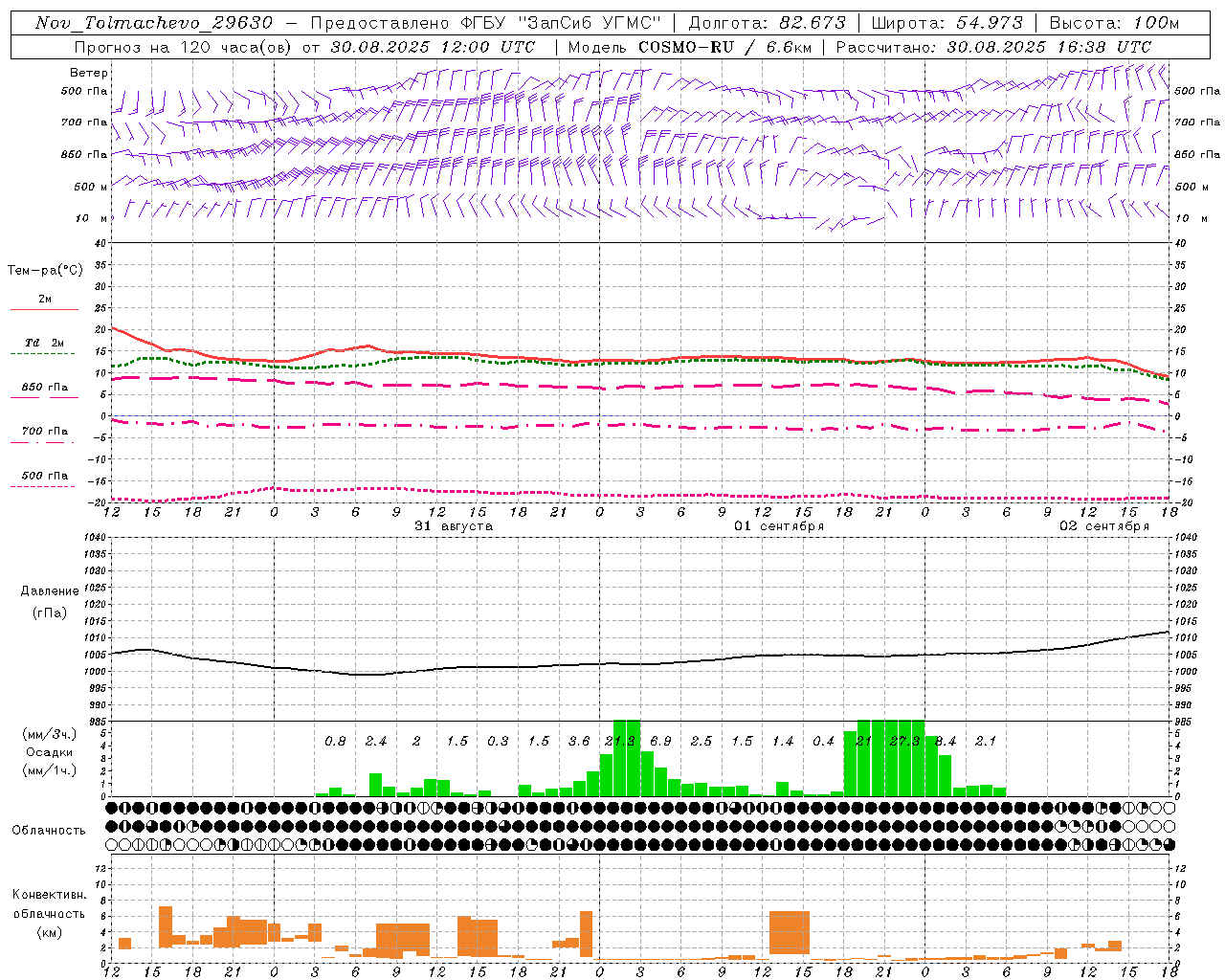Click the 1.4 precipitation total
Viewport: 1225px width, 980px height.
[783, 742]
